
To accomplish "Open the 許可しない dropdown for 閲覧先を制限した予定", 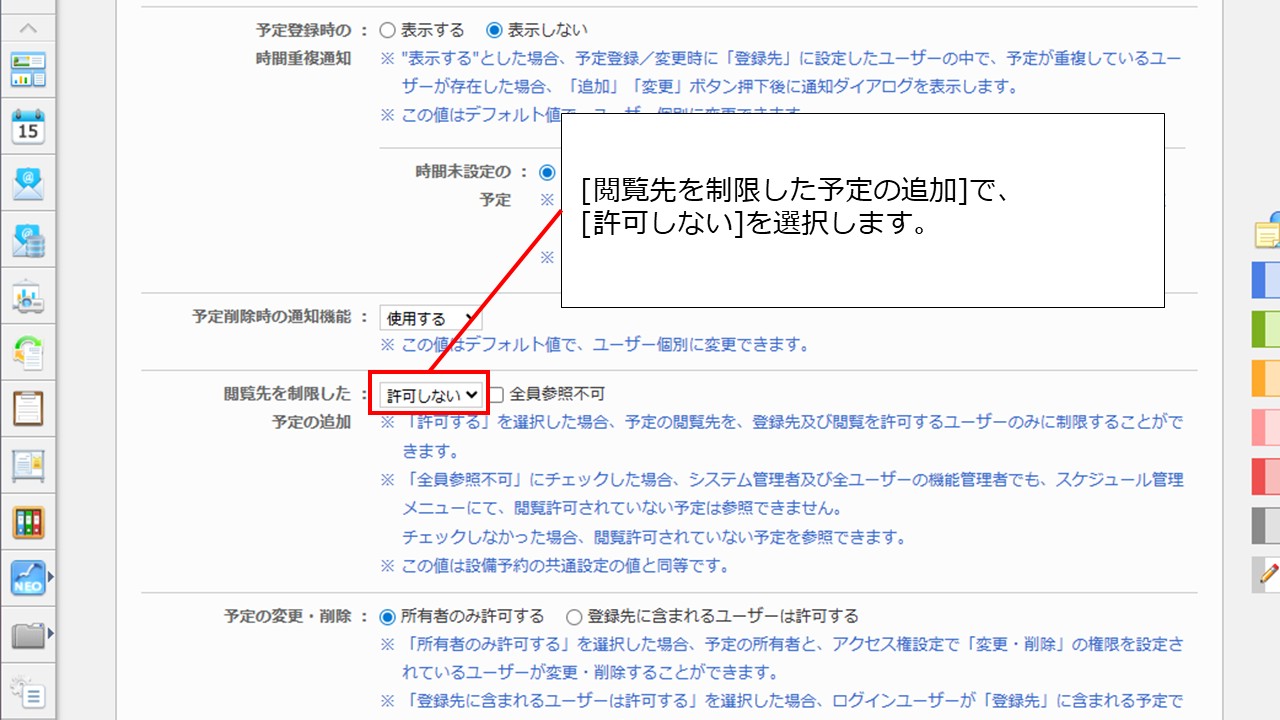I will click(431, 395).
